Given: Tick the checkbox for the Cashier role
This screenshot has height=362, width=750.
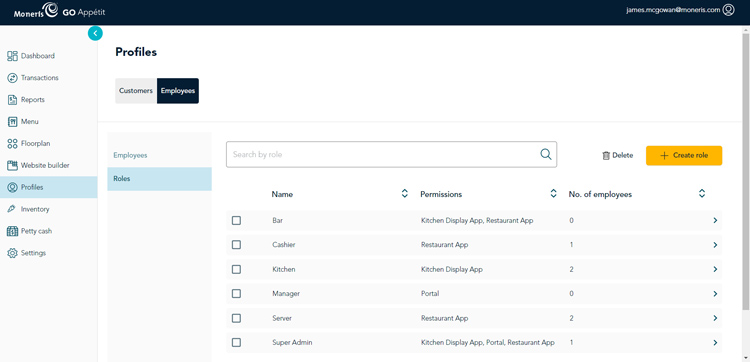Looking at the screenshot, I should click(x=236, y=245).
